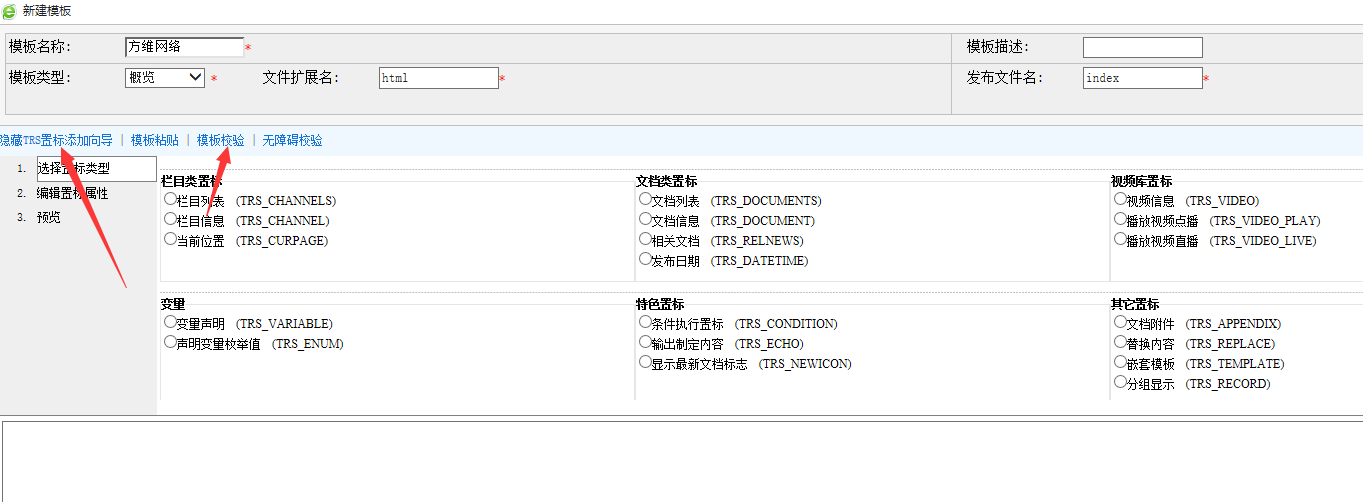This screenshot has height=502, width=1363.
Task: Open the 模板校验 link
Action: 220,141
